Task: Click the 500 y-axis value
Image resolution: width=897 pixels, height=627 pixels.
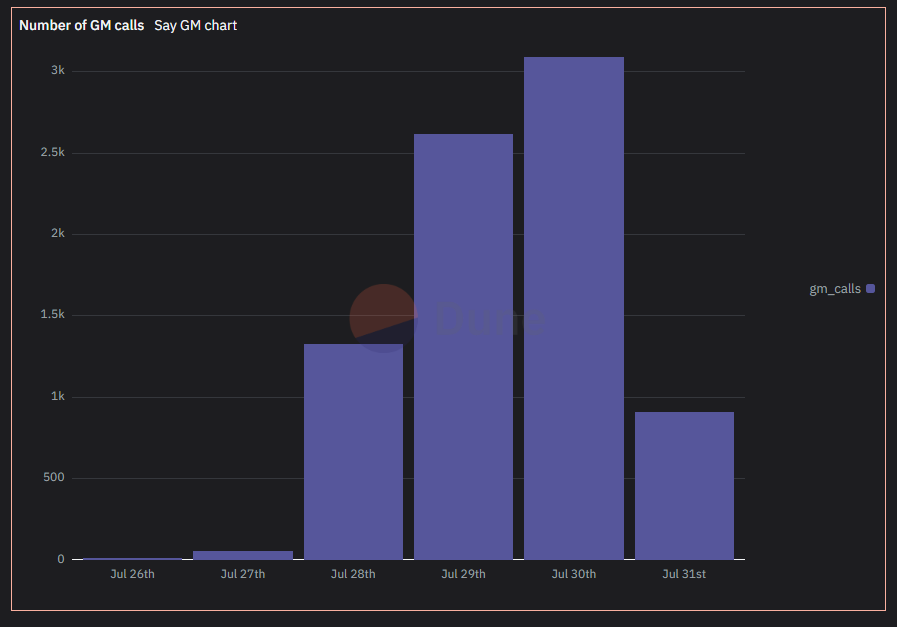Action: tap(54, 478)
